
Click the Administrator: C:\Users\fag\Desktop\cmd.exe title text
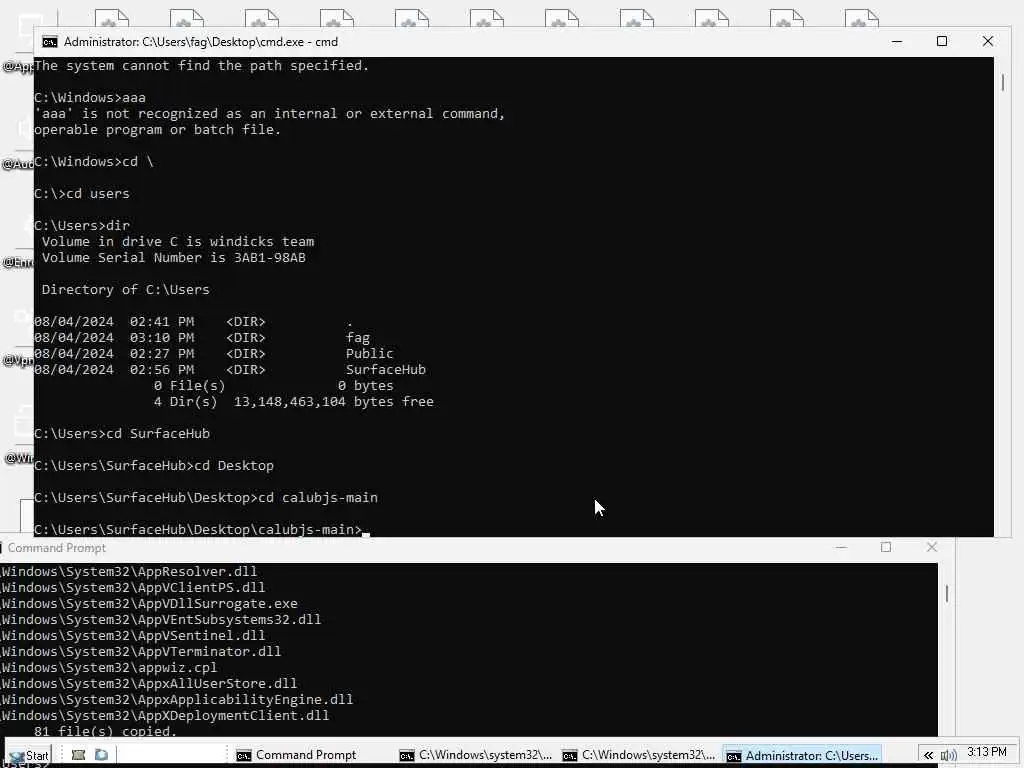click(200, 42)
